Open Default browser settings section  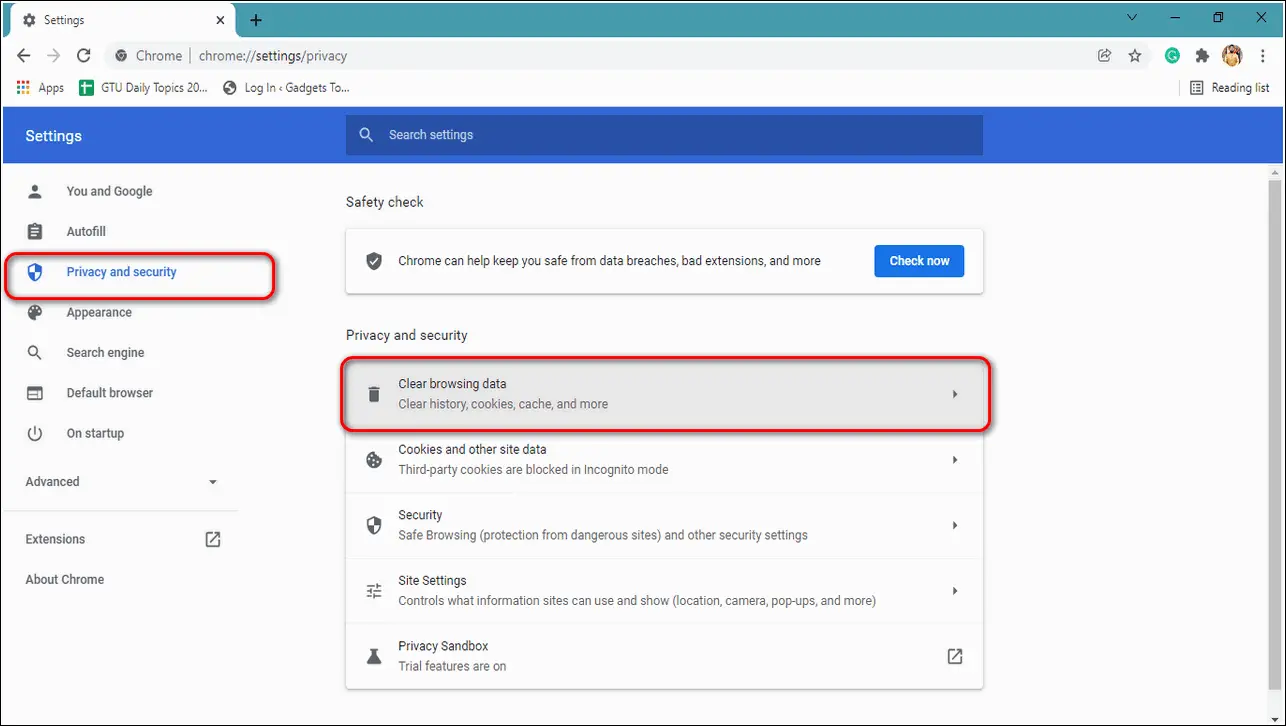coord(109,392)
